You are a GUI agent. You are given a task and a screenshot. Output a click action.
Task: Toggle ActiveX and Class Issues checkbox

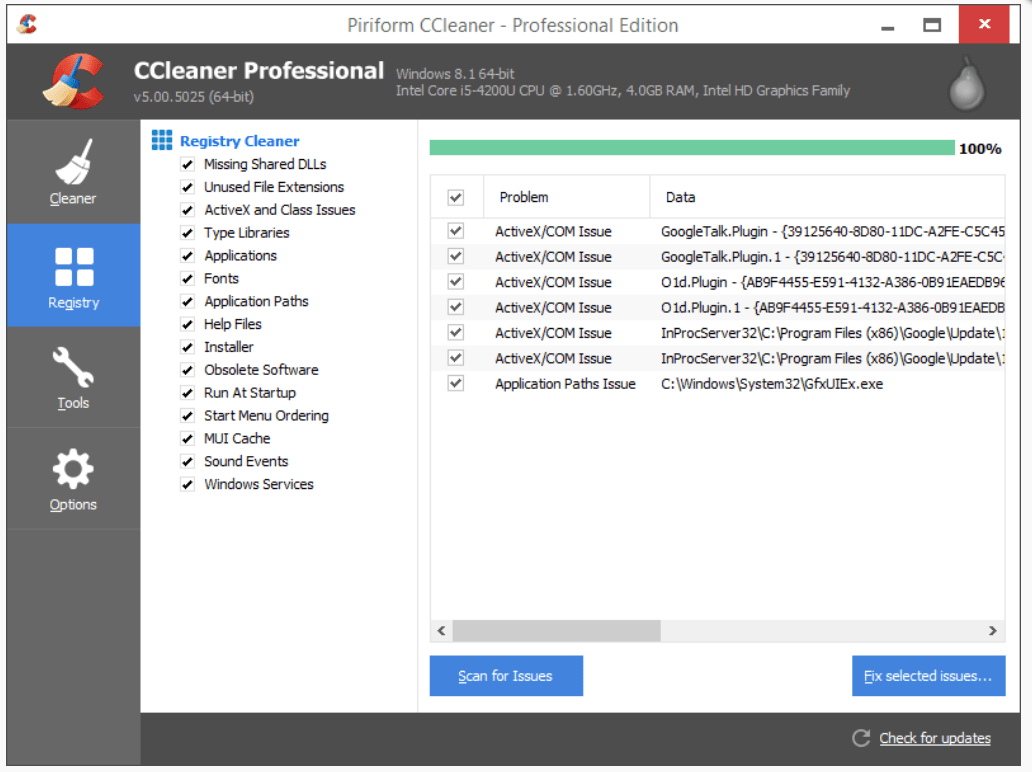[x=188, y=210]
